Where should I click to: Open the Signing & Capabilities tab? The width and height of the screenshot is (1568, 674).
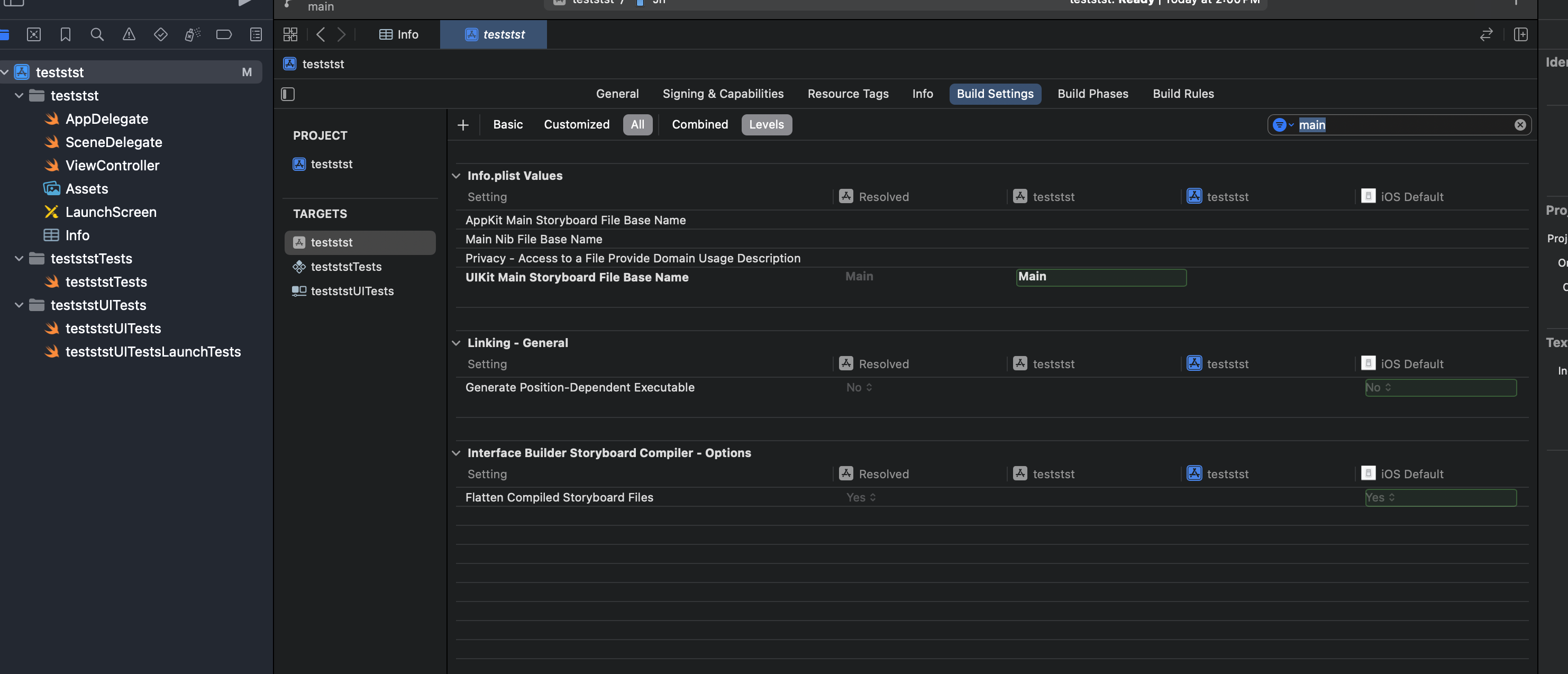(723, 94)
